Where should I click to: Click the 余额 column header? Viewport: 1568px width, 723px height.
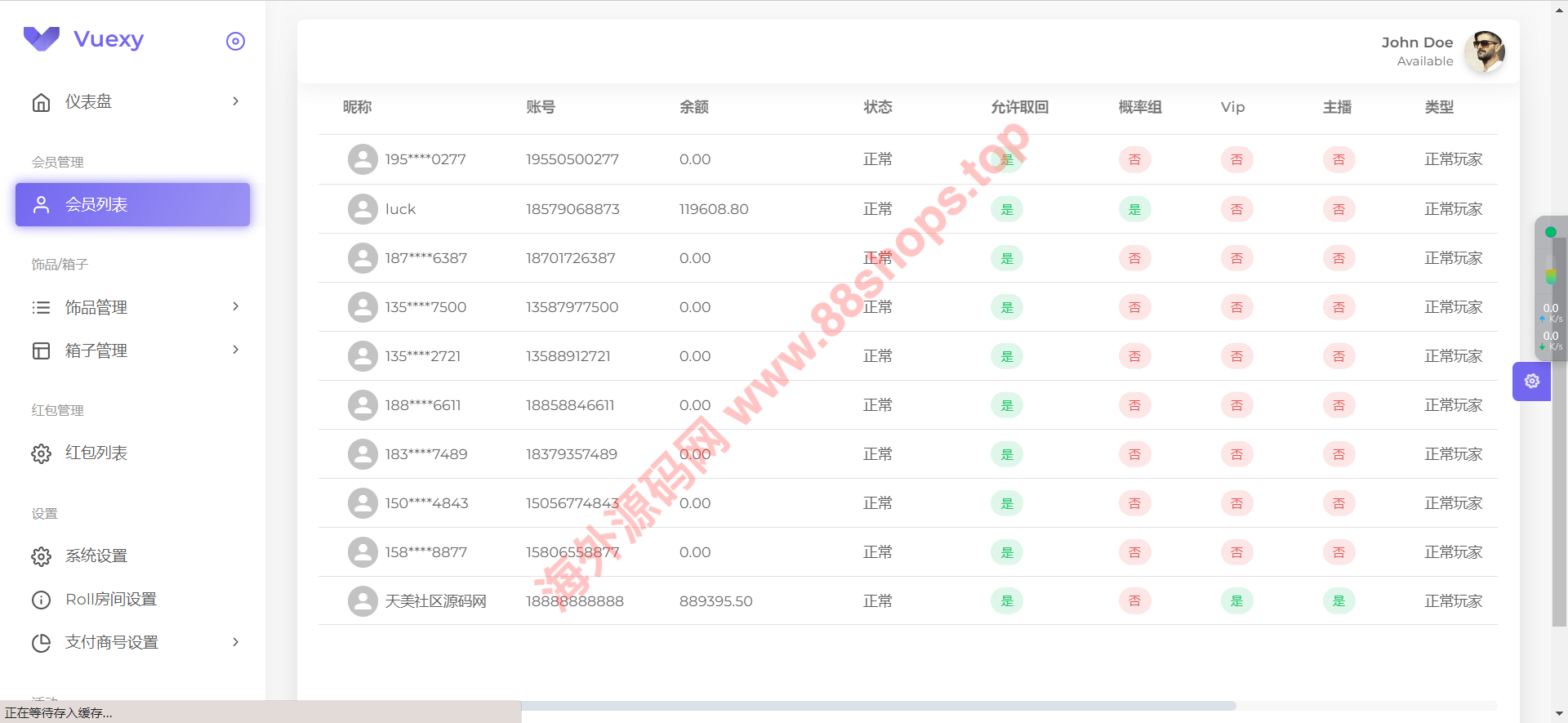[x=693, y=107]
